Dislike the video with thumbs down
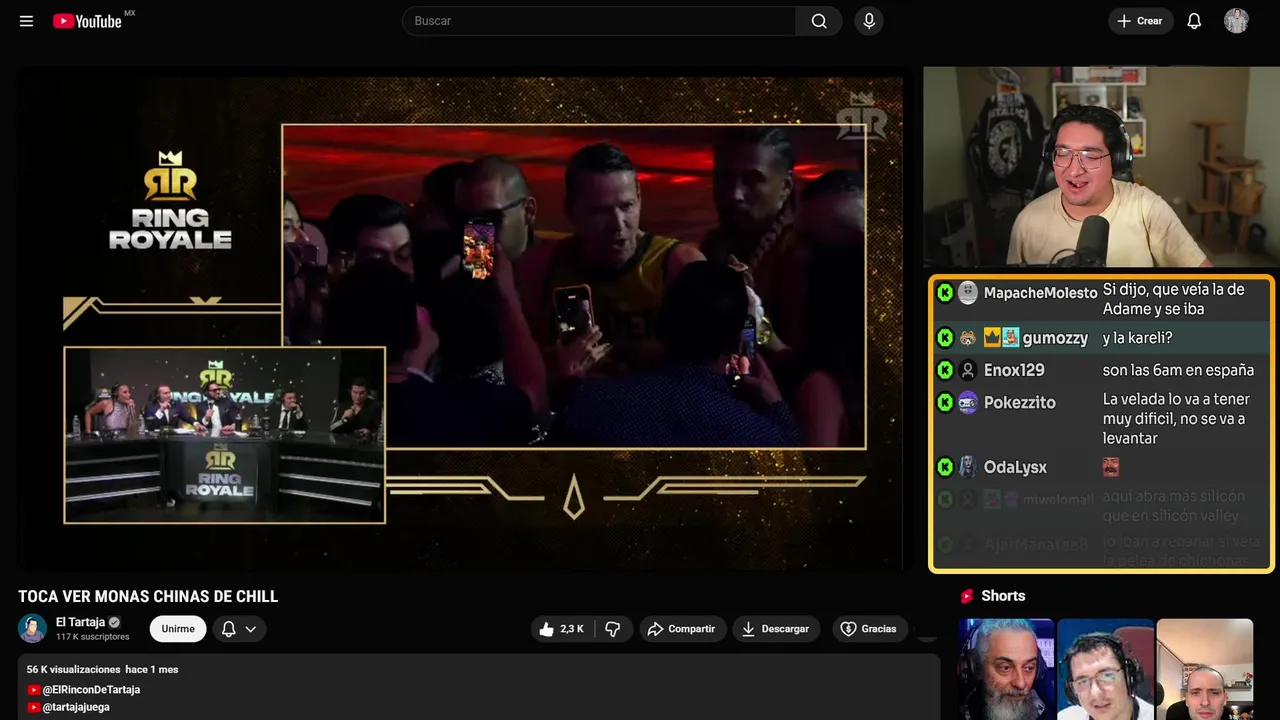The width and height of the screenshot is (1280, 720). [613, 629]
